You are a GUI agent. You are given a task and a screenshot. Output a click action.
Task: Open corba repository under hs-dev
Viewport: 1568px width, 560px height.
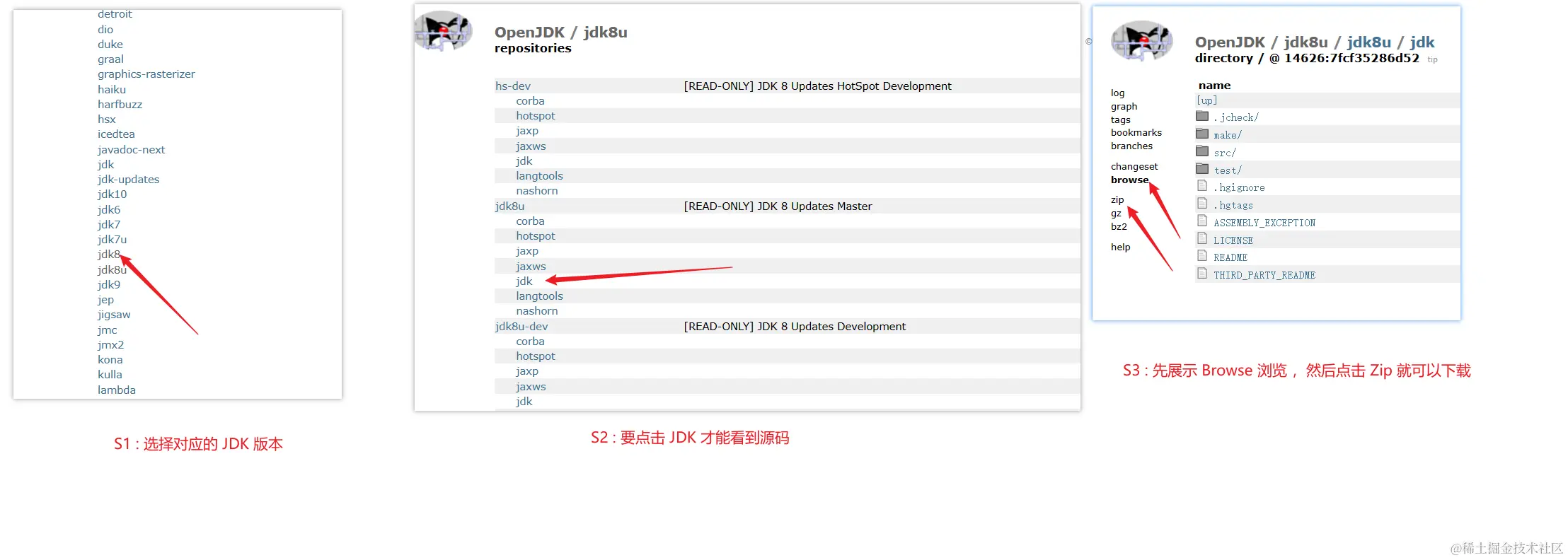click(530, 101)
